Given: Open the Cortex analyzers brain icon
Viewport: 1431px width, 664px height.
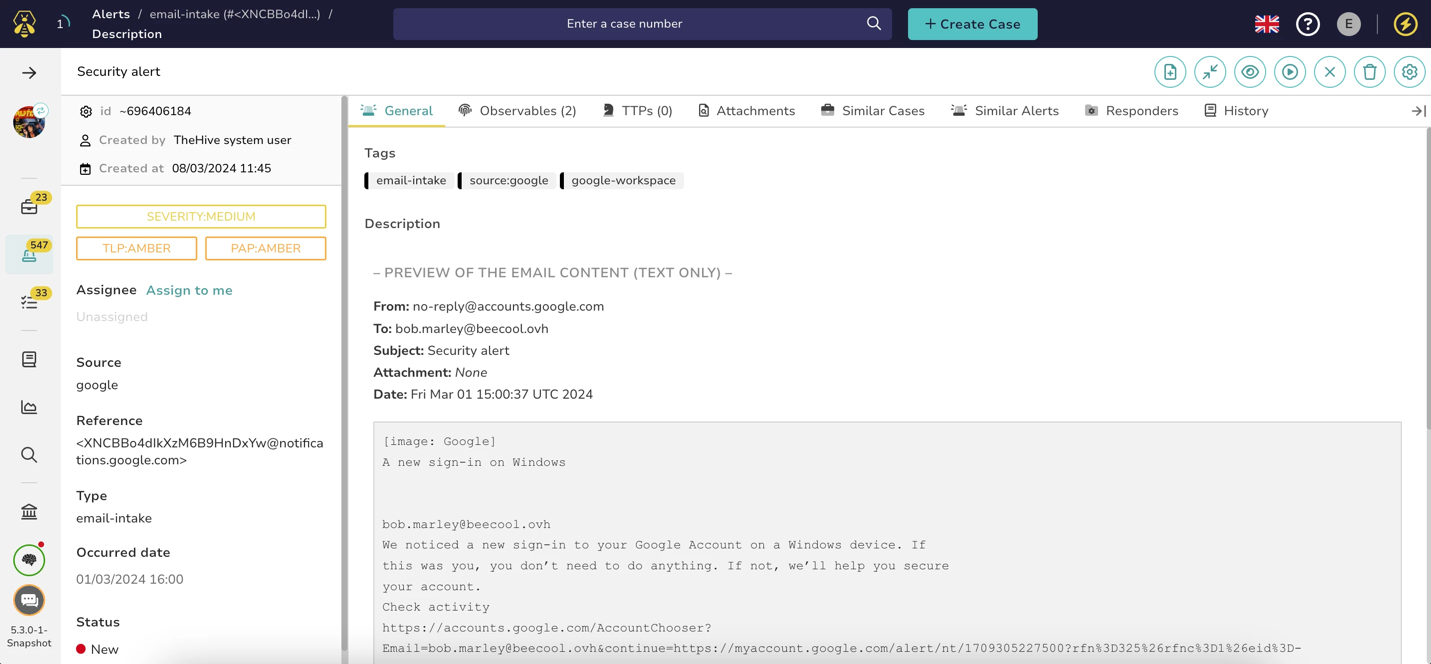Looking at the screenshot, I should tap(29, 560).
